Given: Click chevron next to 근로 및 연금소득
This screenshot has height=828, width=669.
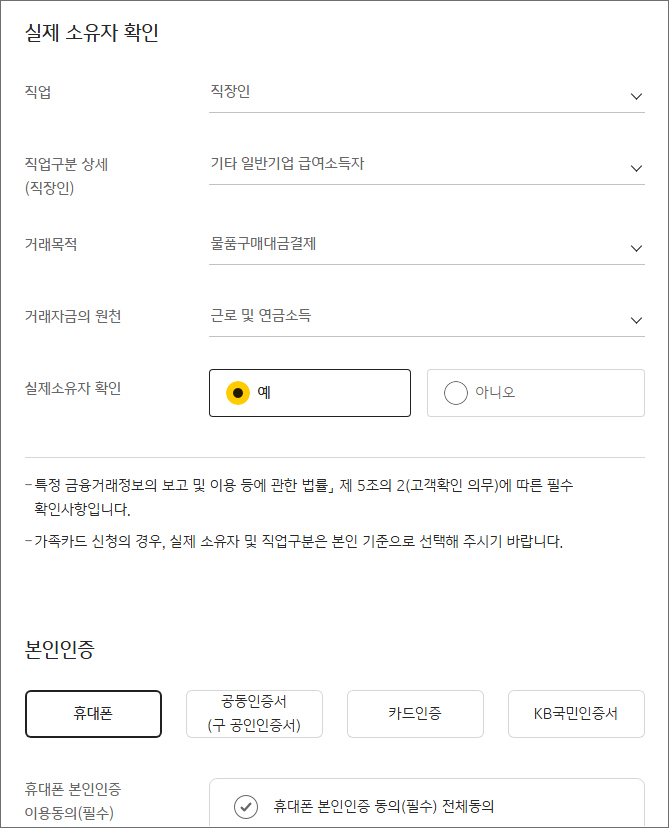Looking at the screenshot, I should [636, 320].
